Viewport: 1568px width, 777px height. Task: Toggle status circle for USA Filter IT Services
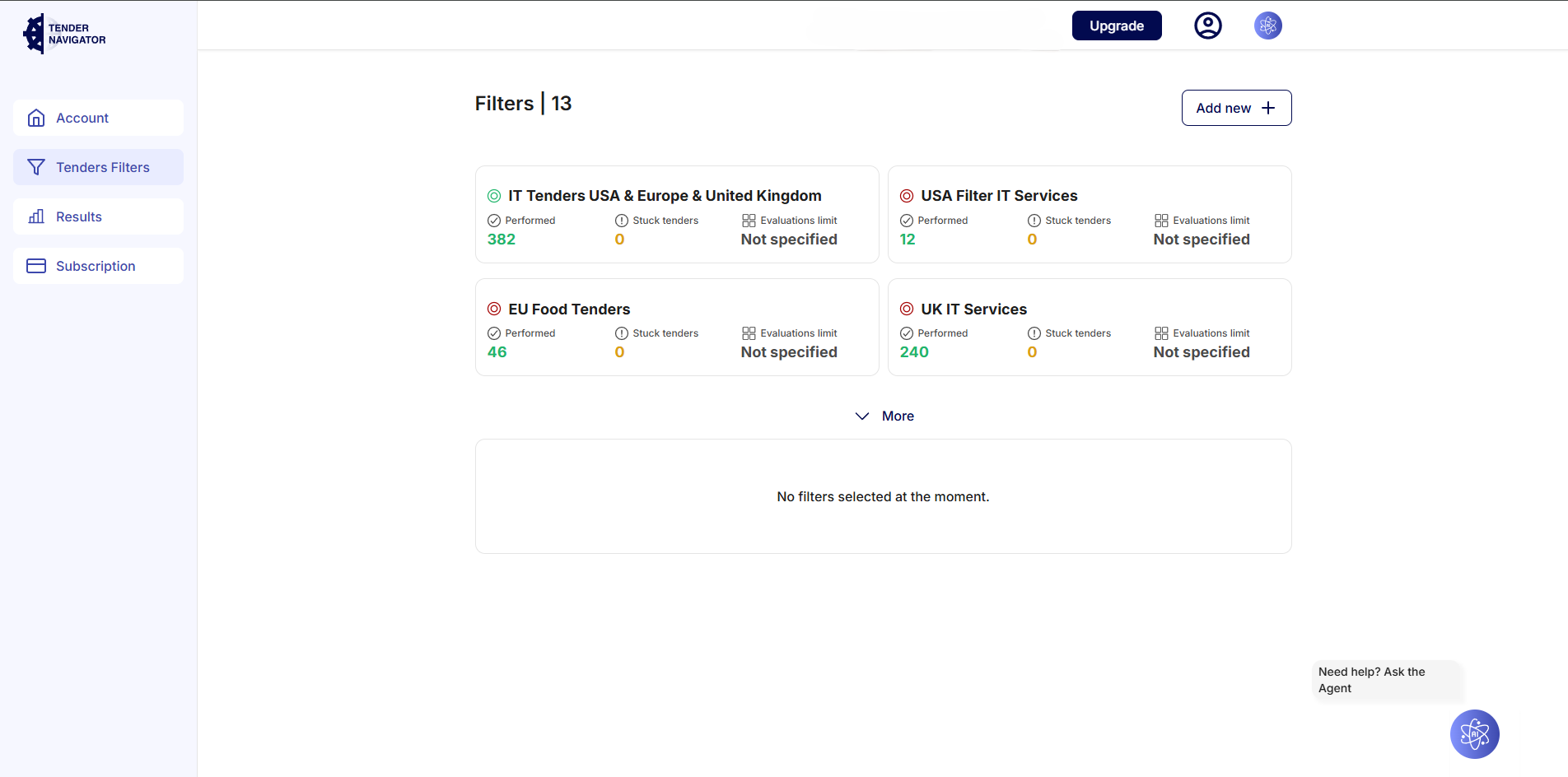point(907,196)
